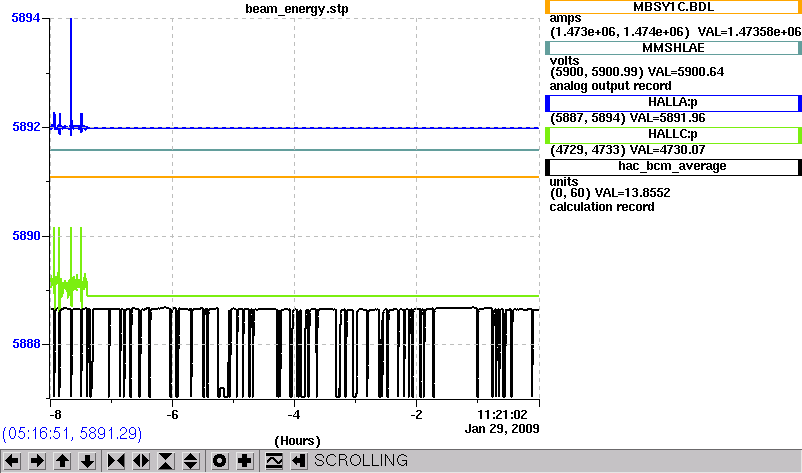Image resolution: width=802 pixels, height=473 pixels.
Task: Select the HALLC:p curve legend
Action: [673, 135]
